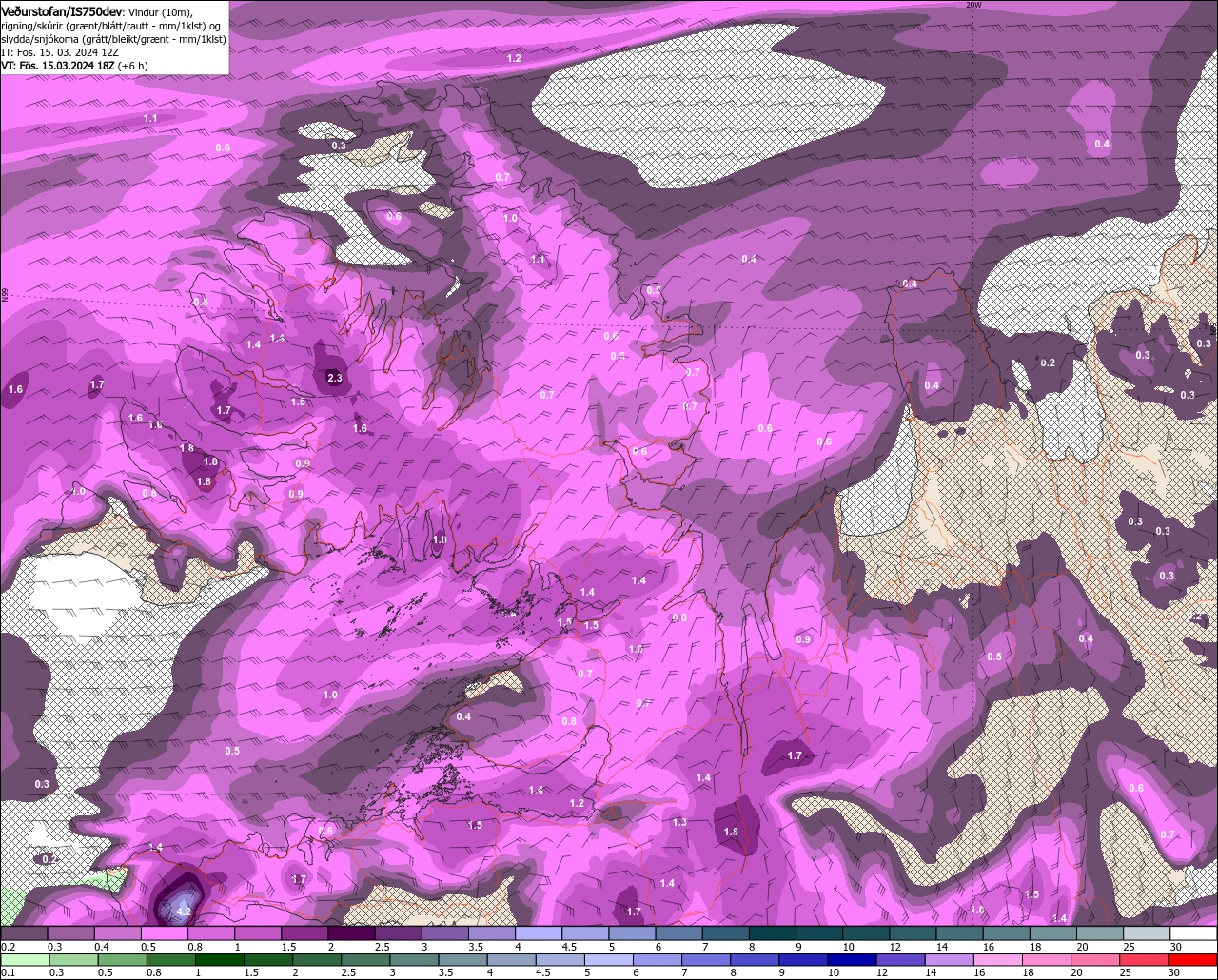
Task: Click the Veðurstofan/IS750dev title text
Action: [x=62, y=11]
